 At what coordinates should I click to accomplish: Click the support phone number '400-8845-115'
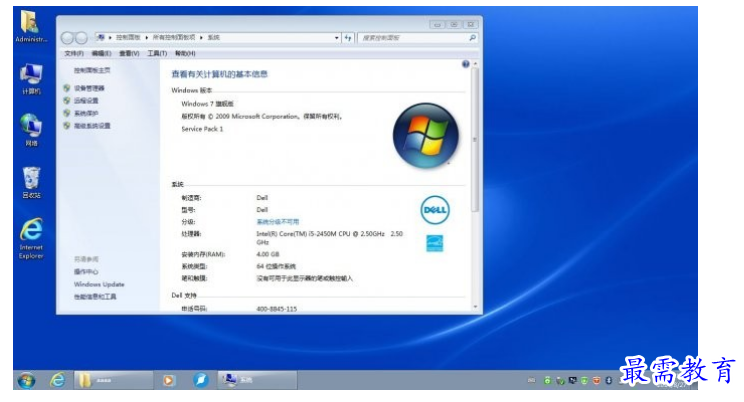[x=277, y=309]
